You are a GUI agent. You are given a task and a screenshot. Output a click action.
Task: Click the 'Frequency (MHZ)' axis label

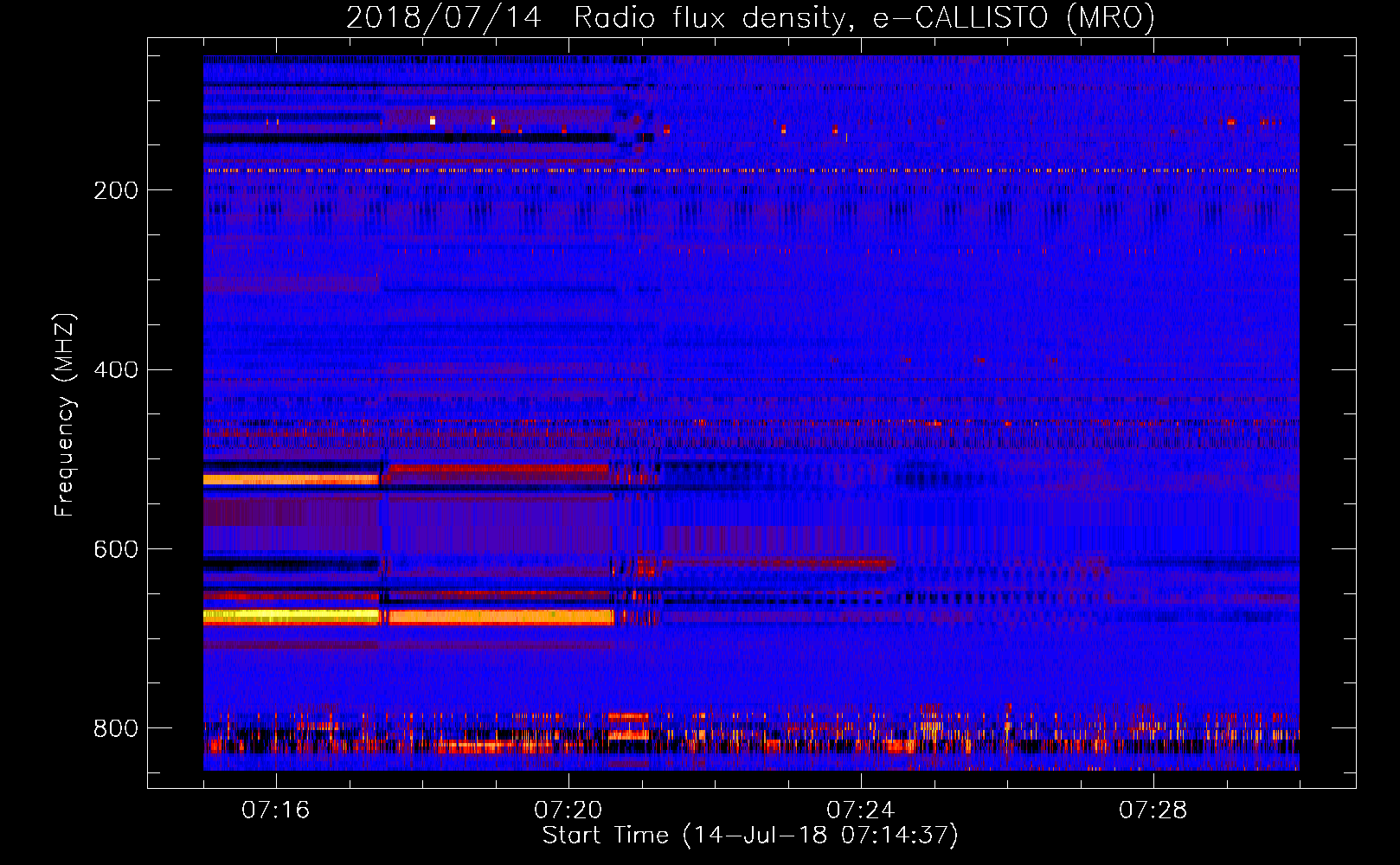(64, 415)
